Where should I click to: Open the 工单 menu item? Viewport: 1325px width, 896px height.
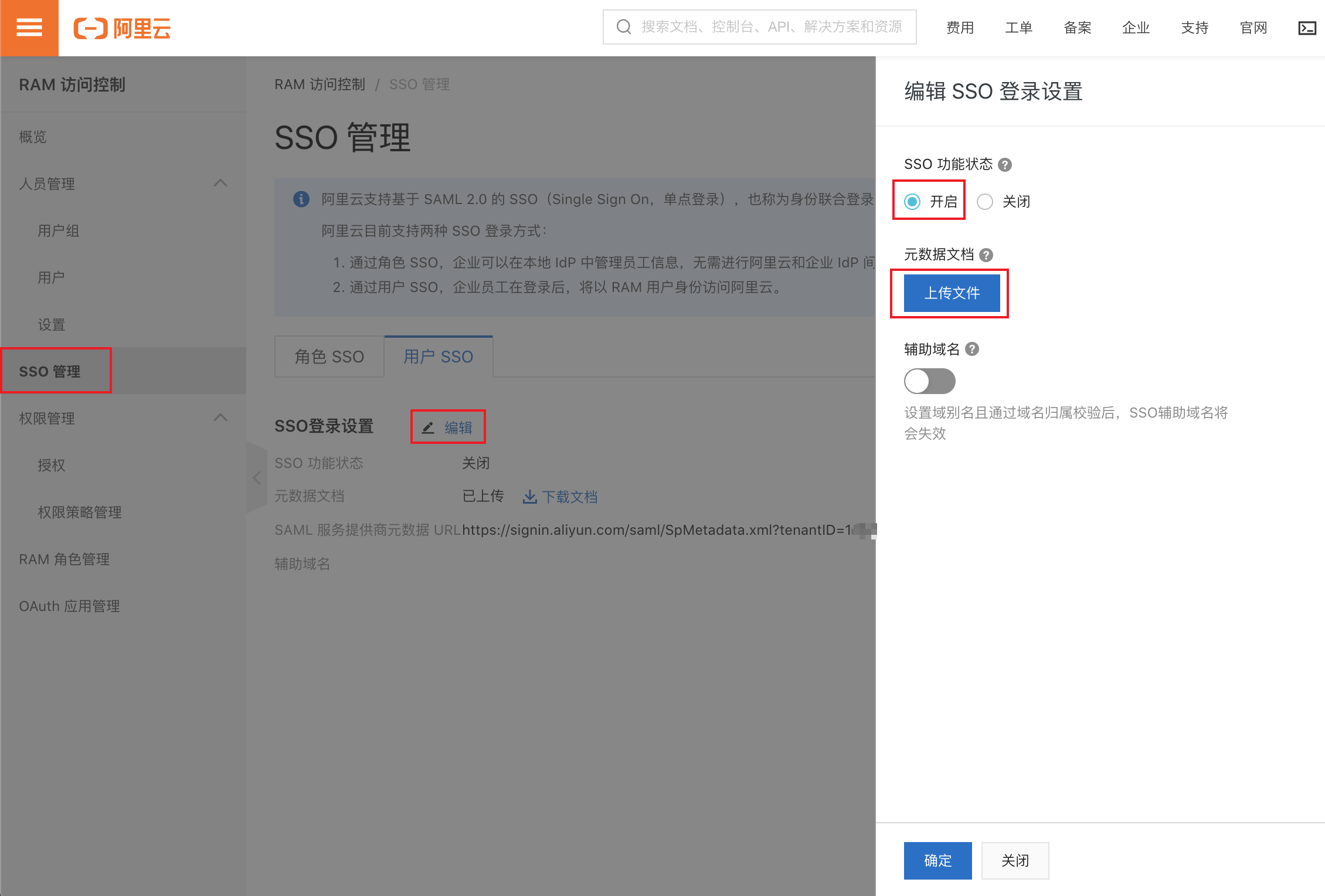pyautogui.click(x=1018, y=27)
